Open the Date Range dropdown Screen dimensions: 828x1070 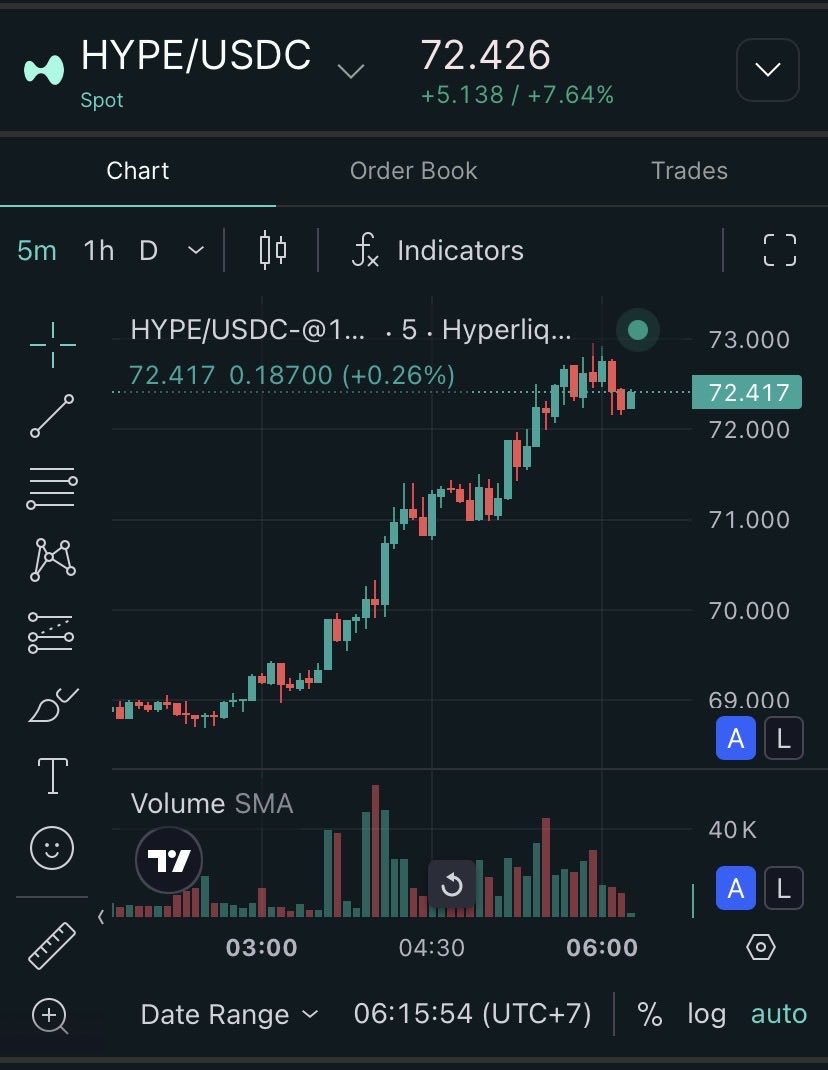click(x=229, y=1015)
